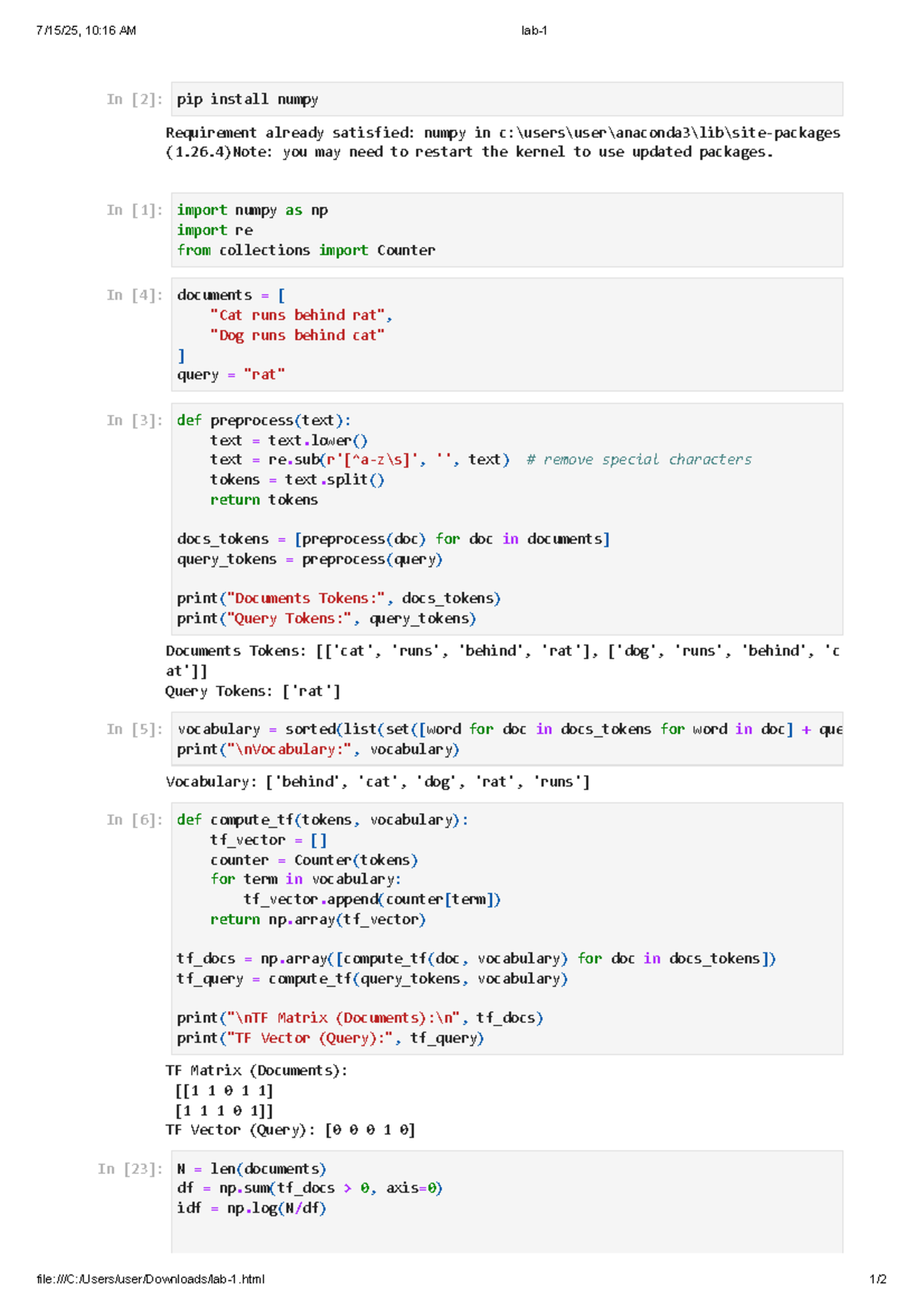
Task: Select the In [6] cell prompt
Action: (135, 820)
